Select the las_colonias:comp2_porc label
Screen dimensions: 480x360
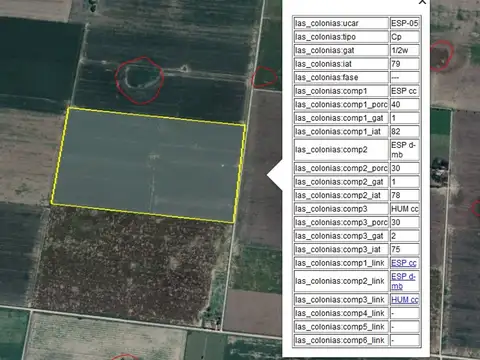pyautogui.click(x=341, y=168)
